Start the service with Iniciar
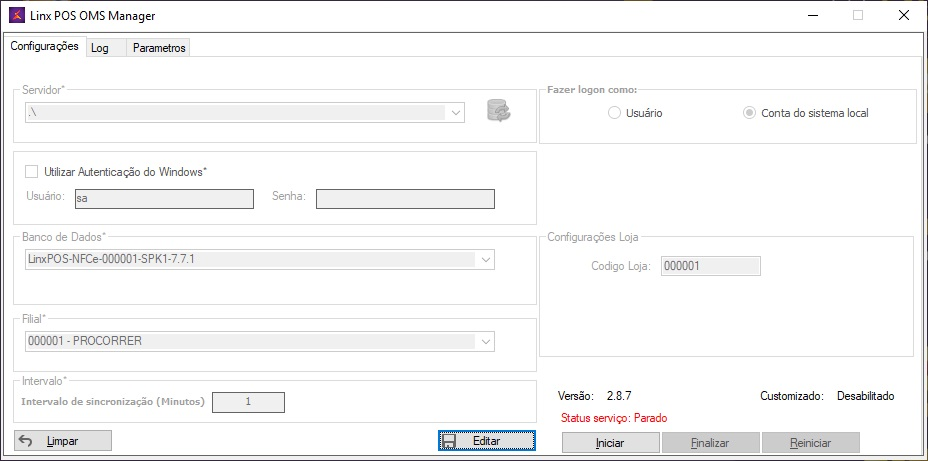This screenshot has width=928, height=461. pos(610,443)
